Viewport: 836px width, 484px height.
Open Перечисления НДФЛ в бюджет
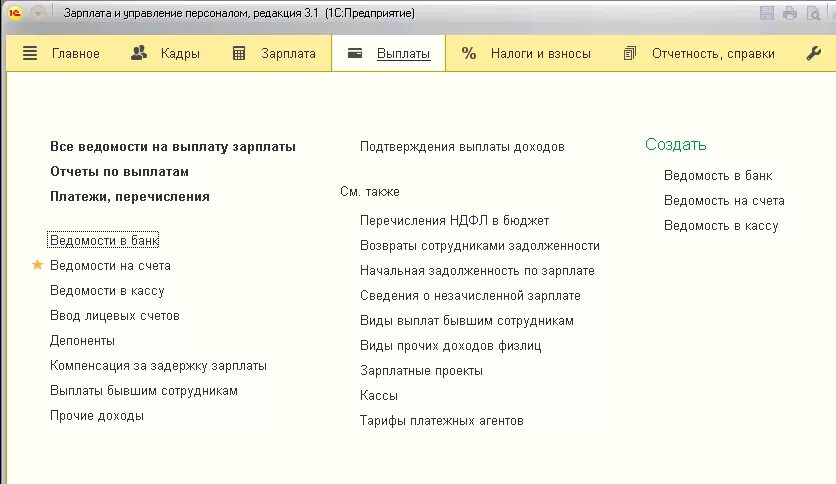coord(455,221)
